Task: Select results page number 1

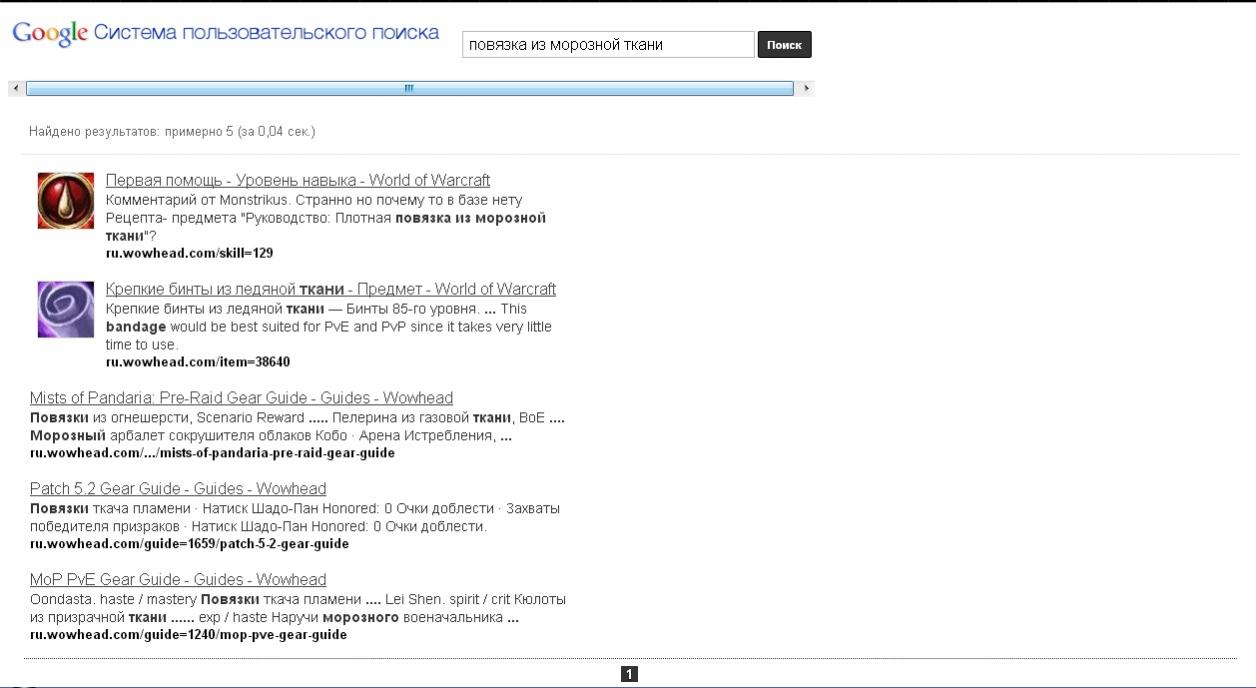Action: pos(629,675)
